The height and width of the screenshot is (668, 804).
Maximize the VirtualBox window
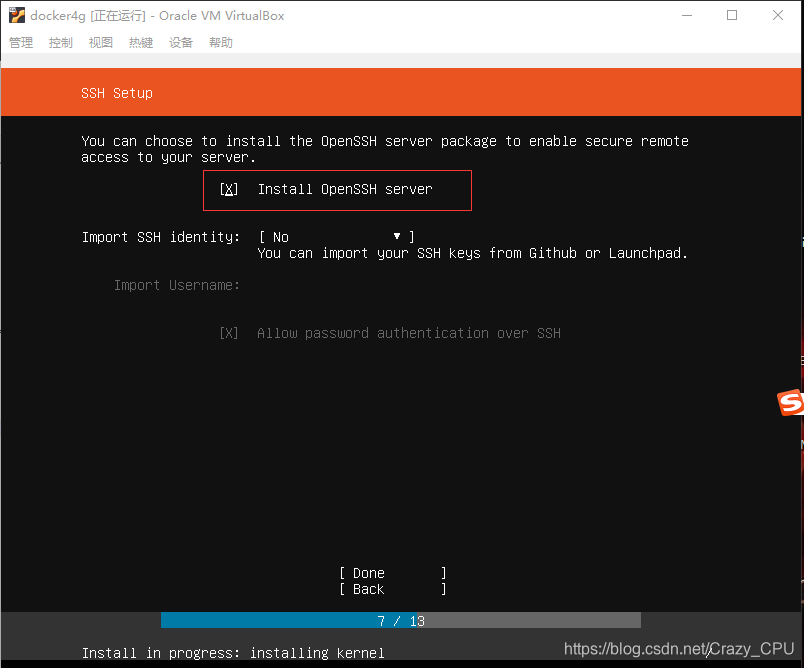pyautogui.click(x=732, y=15)
